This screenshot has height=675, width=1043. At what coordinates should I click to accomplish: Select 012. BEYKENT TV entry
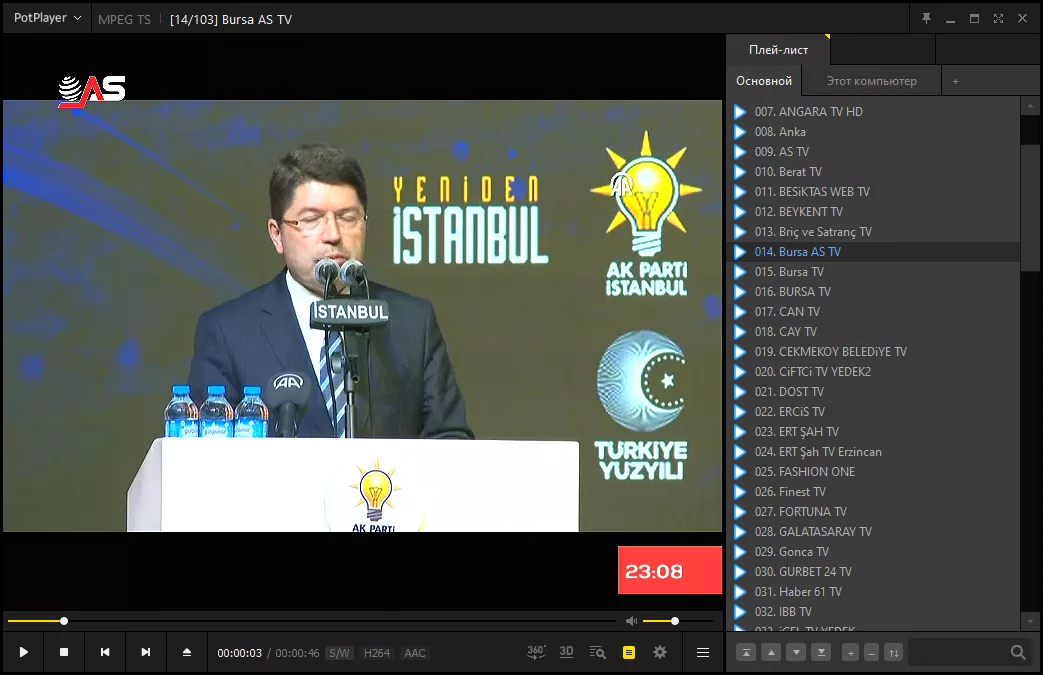875,211
